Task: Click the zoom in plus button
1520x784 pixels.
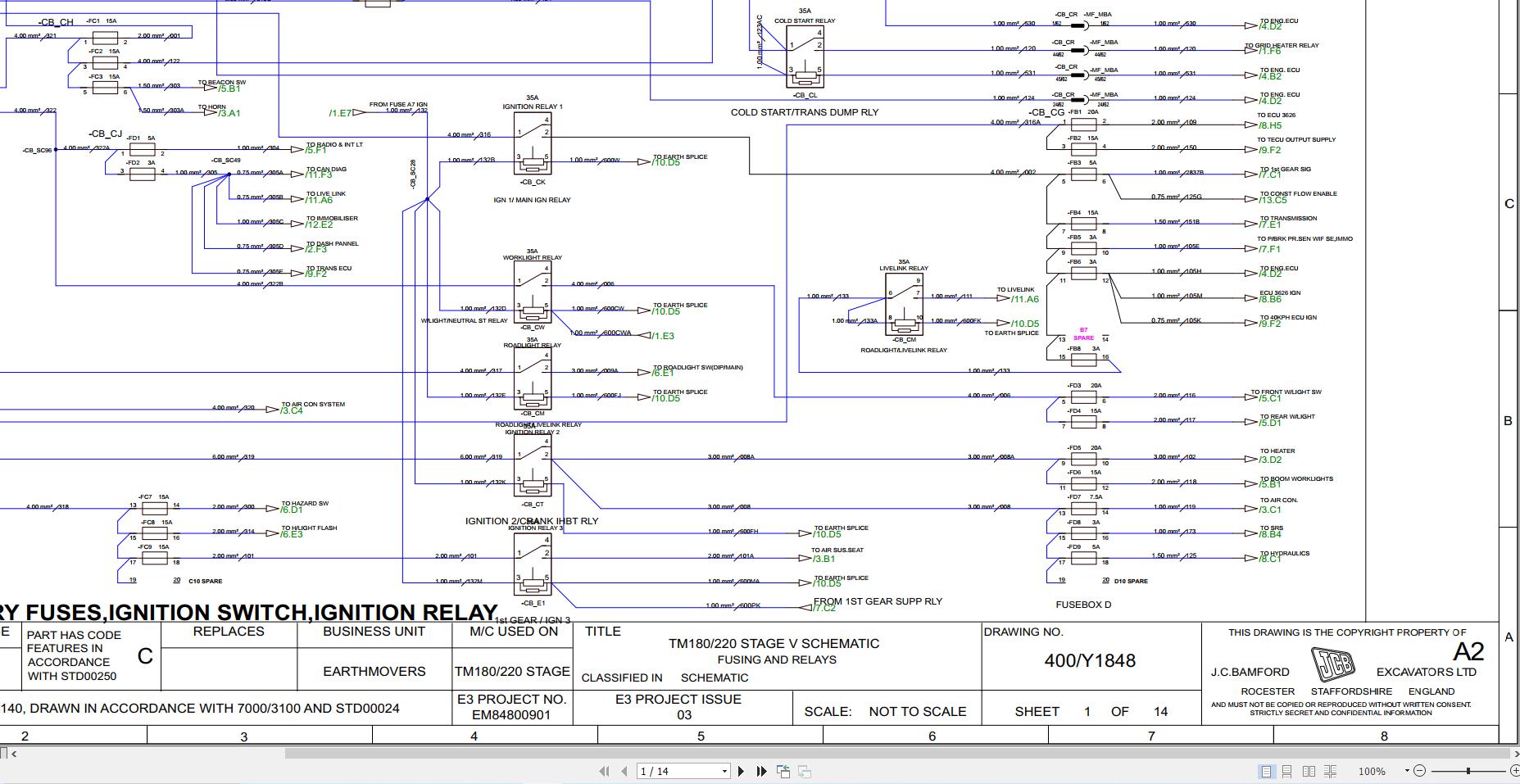Action: 1514,771
